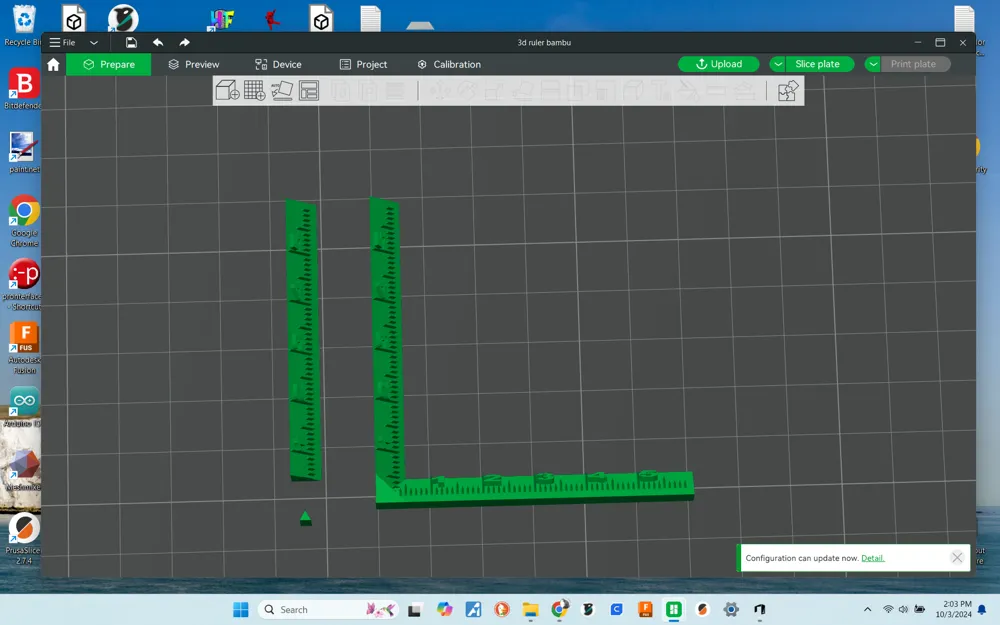Click the Slice plate button
Screen dimensions: 1000x625
pos(820,64)
